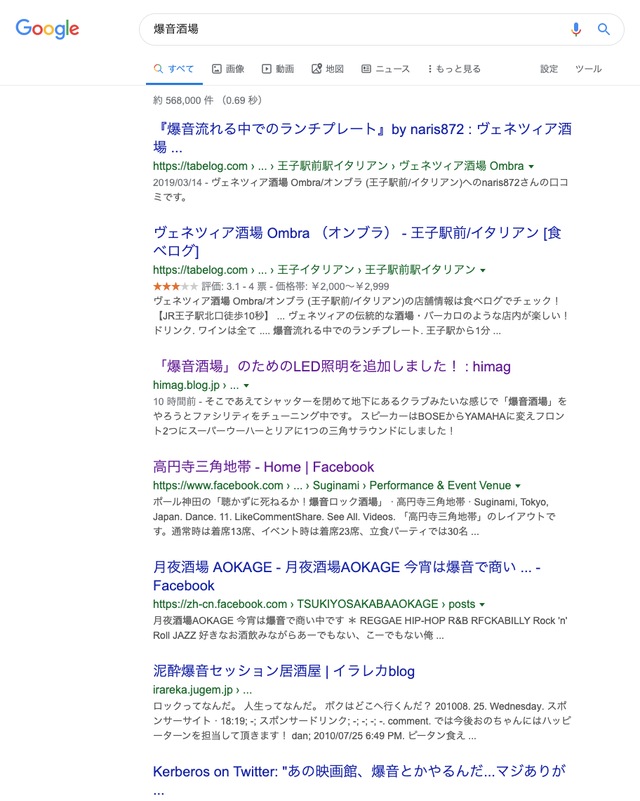Click the snippet starting with 10 時間前
This screenshot has width=640, height=801.
point(360,416)
